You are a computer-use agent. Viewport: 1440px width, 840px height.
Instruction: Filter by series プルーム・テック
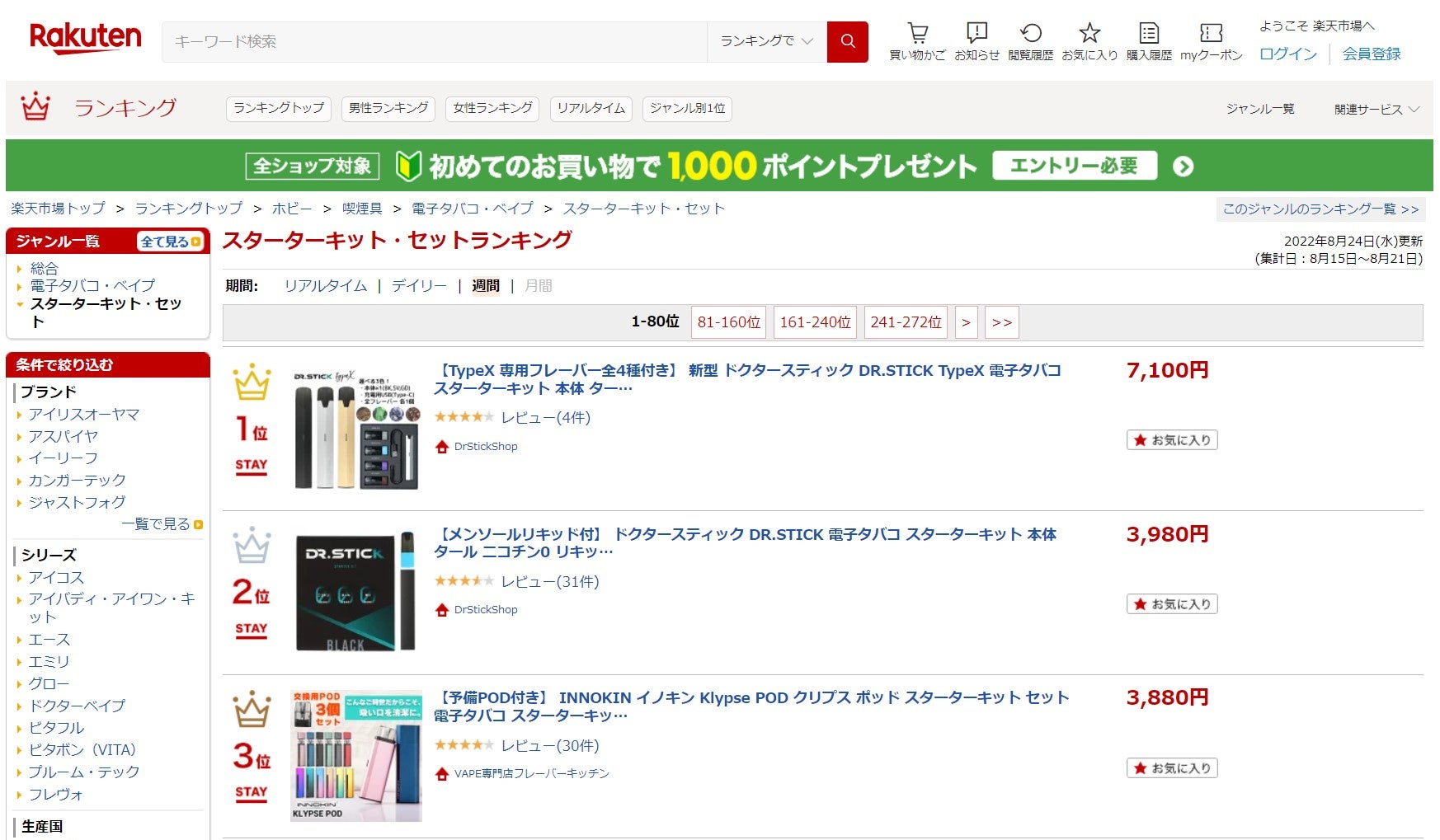pyautogui.click(x=84, y=772)
